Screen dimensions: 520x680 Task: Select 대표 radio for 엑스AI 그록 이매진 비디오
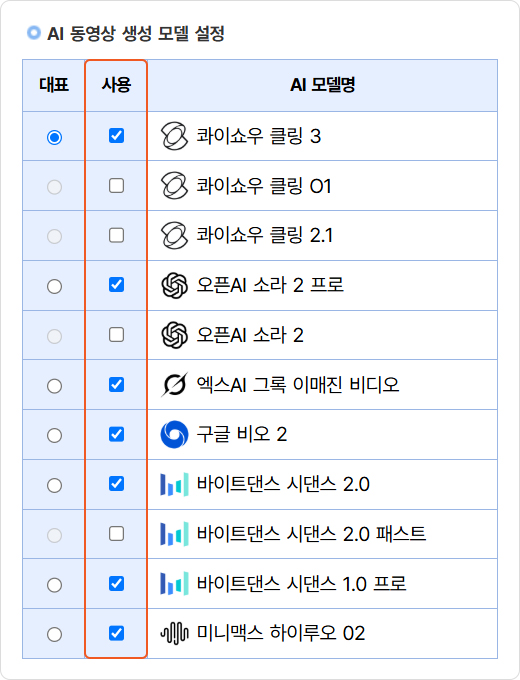[54, 386]
